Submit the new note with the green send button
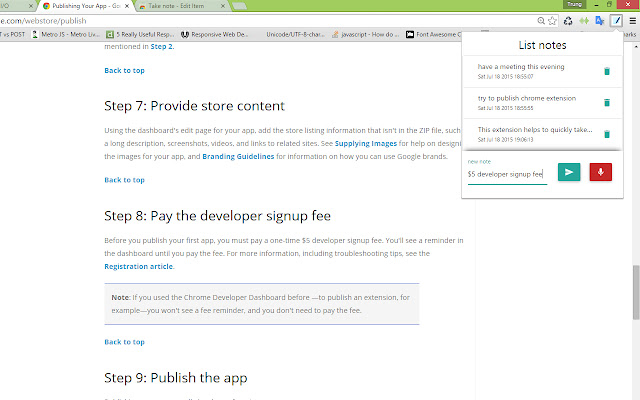This screenshot has height=400, width=640. click(x=569, y=172)
